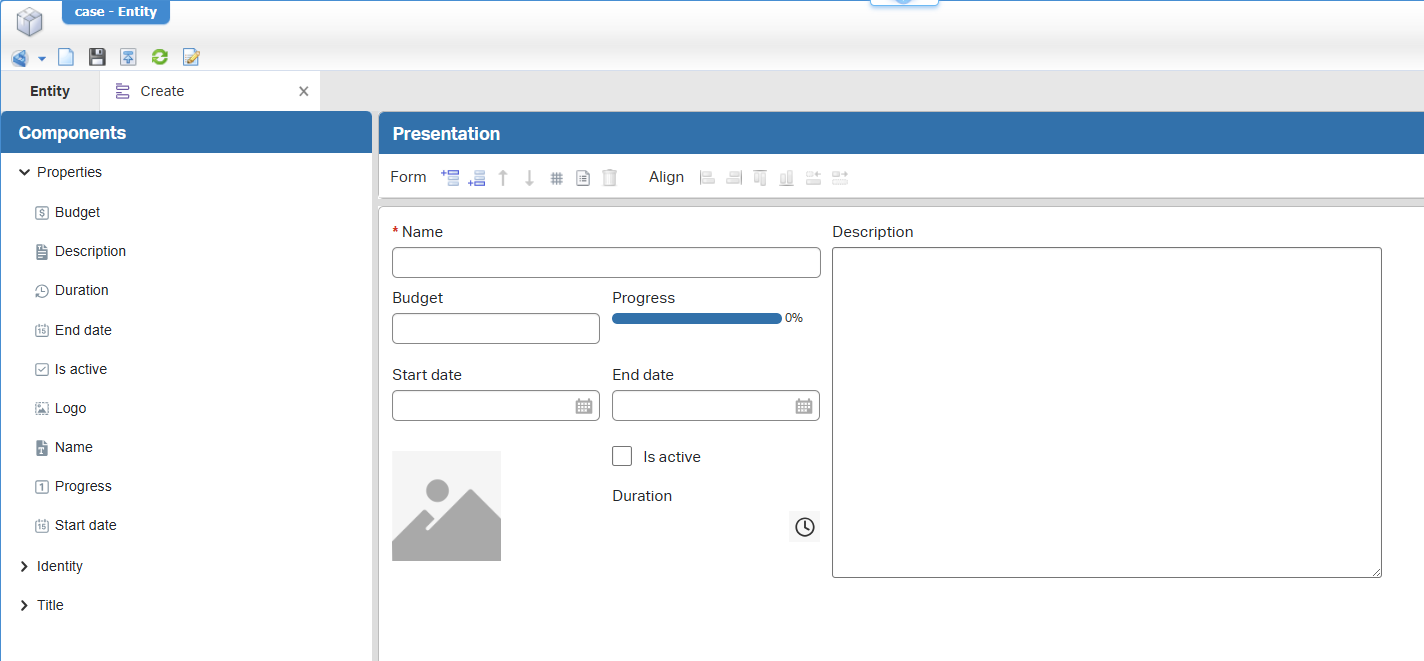Click the Progress bar control
This screenshot has width=1424, height=661.
[697, 318]
